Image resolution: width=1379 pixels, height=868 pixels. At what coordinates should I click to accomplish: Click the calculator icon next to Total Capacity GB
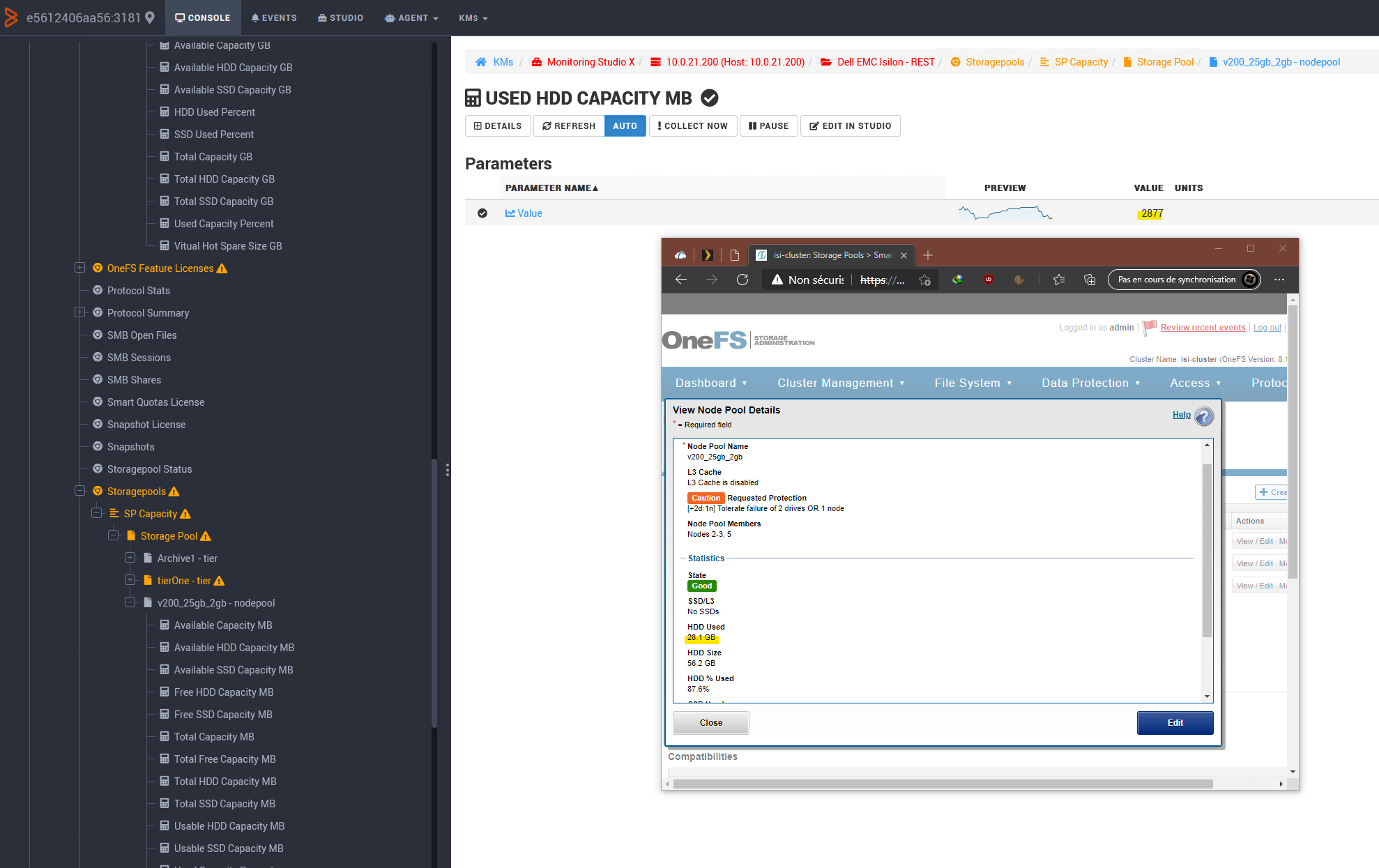click(x=165, y=157)
